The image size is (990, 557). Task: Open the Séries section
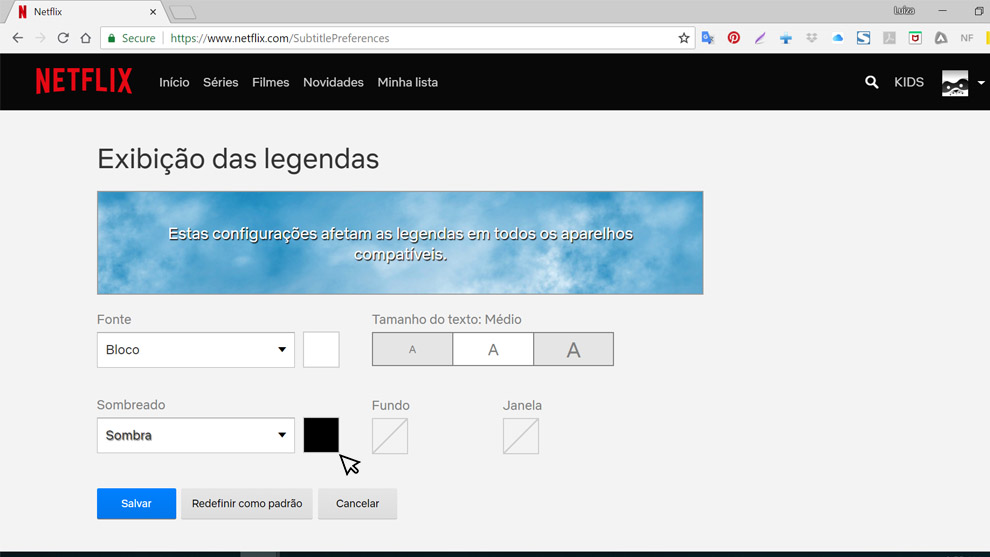220,82
